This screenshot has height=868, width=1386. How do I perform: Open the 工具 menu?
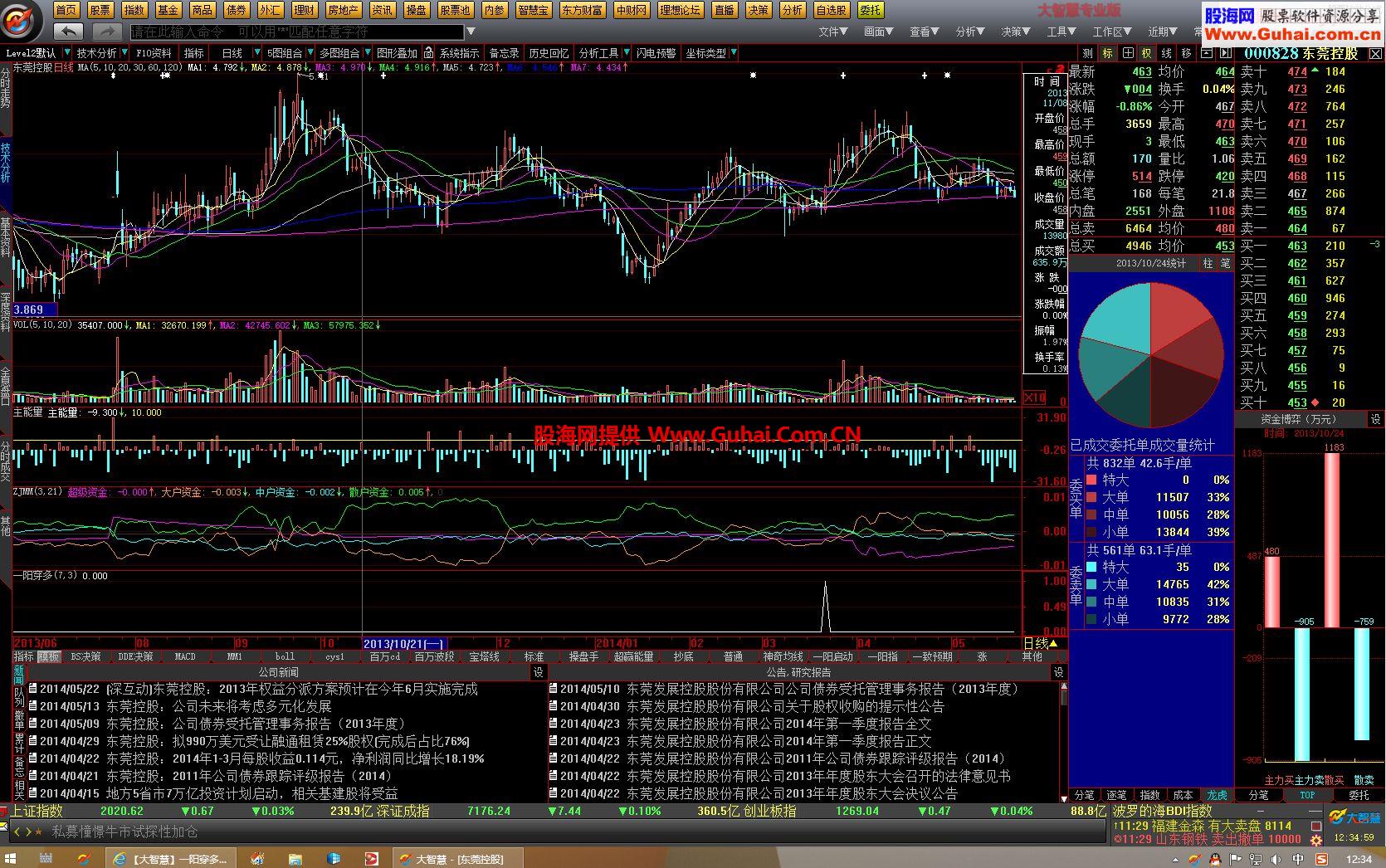click(1061, 32)
